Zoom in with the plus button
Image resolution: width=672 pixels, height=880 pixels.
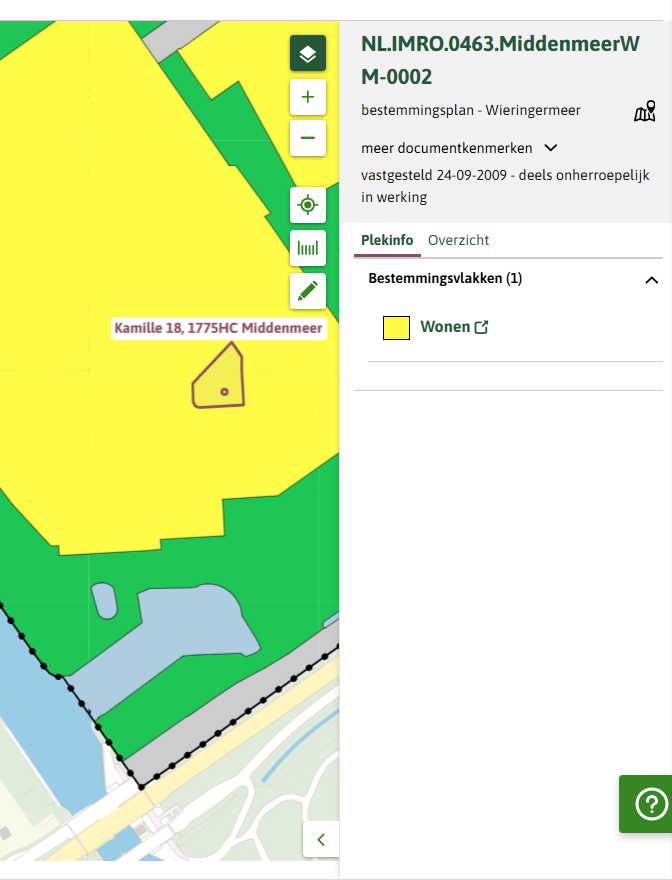coord(308,97)
